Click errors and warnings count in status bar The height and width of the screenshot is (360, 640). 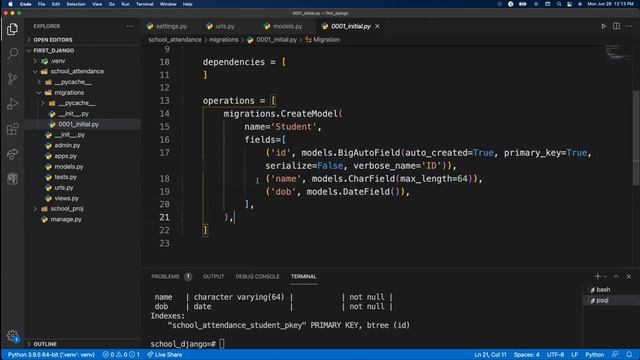click(x=121, y=355)
